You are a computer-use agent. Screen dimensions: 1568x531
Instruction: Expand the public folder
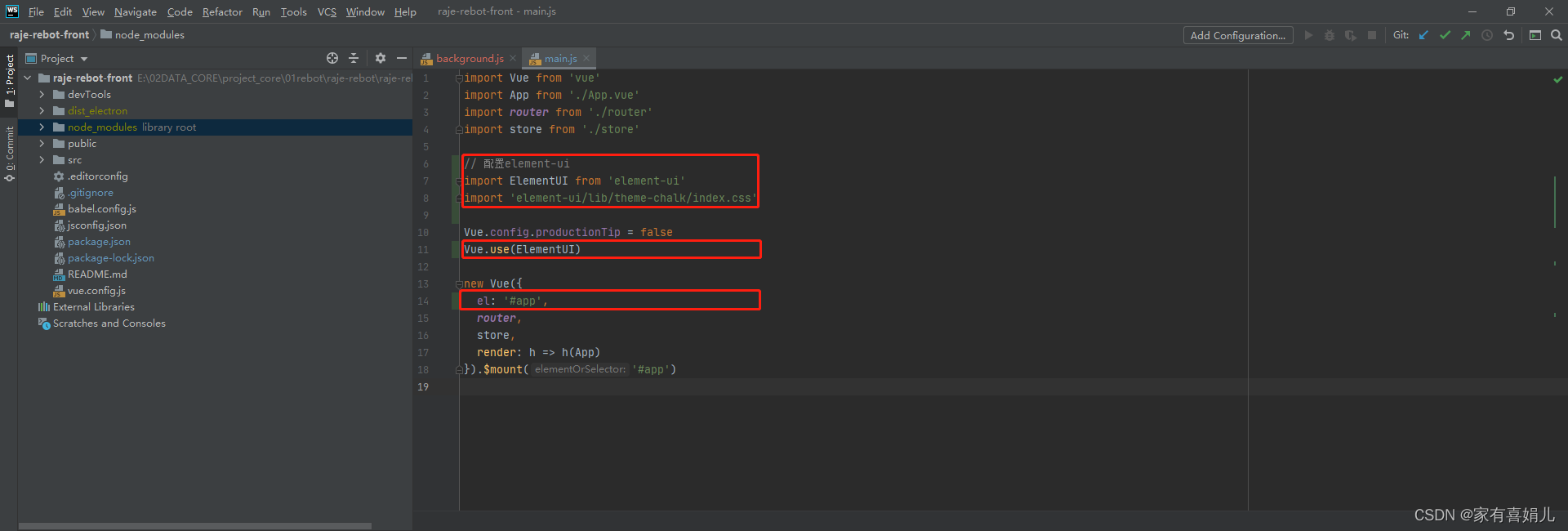(42, 144)
